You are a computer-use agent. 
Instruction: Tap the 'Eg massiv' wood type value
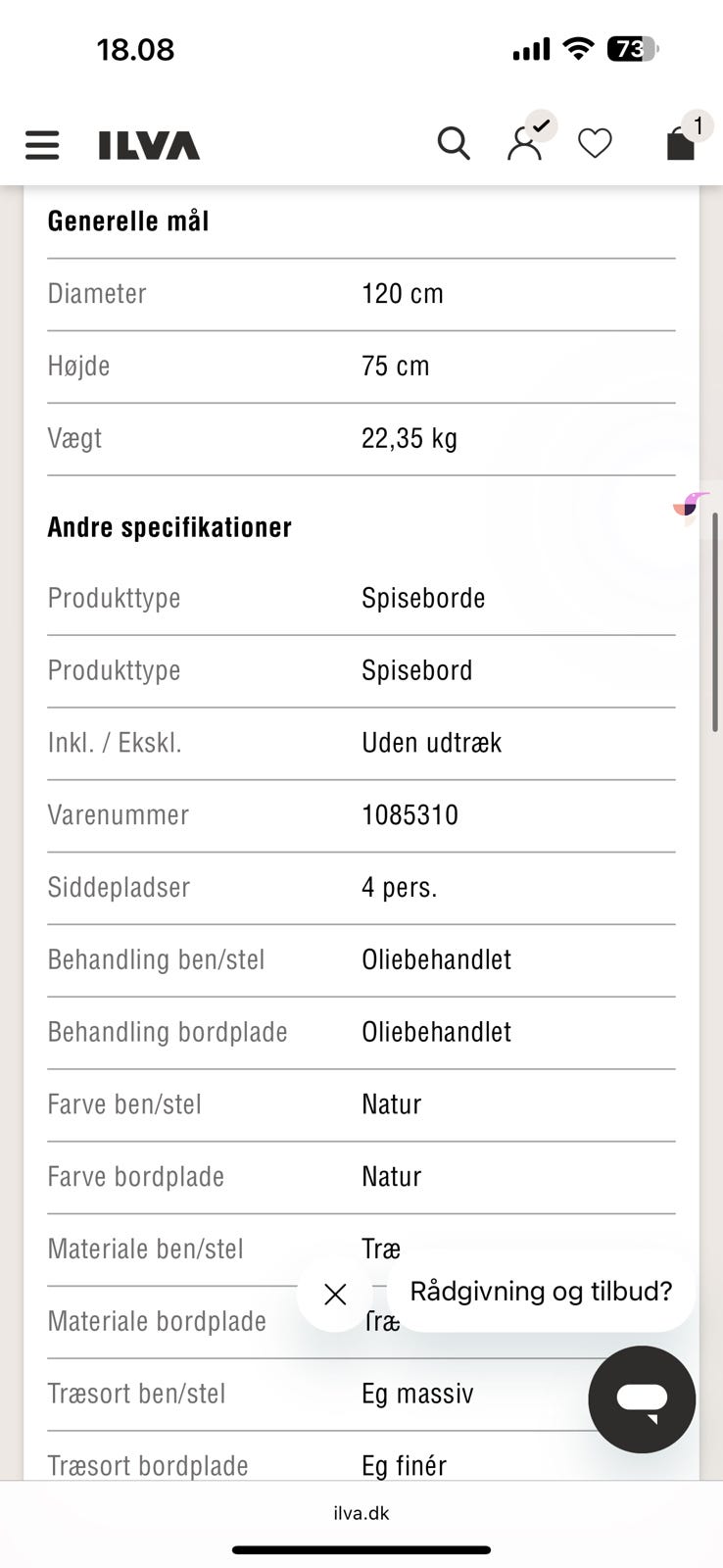coord(417,1394)
